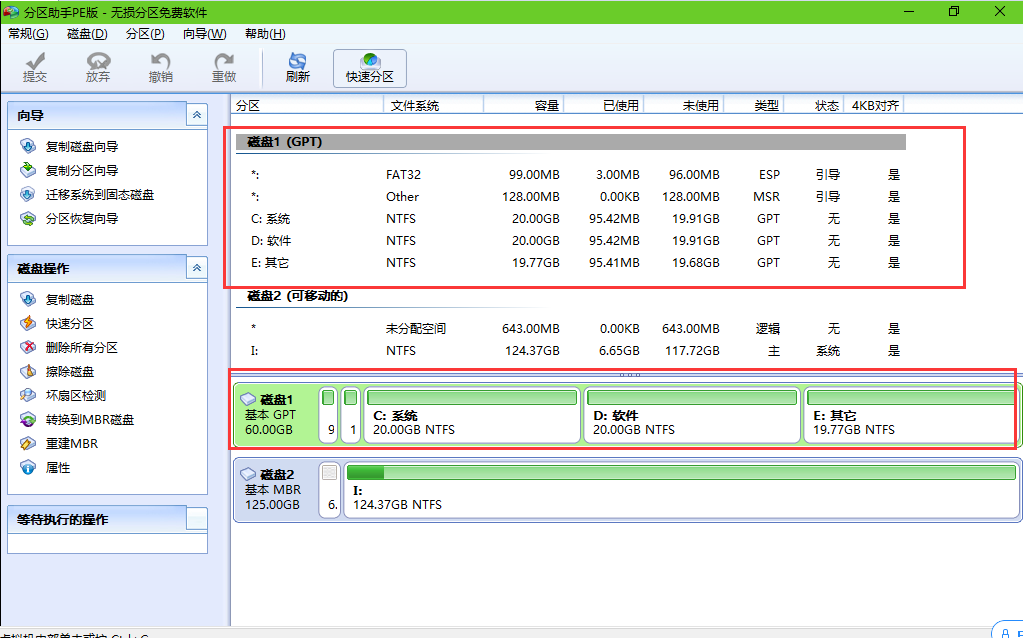Click the 提交 (Commit) toolbar icon
The image size is (1023, 638).
tap(35, 68)
